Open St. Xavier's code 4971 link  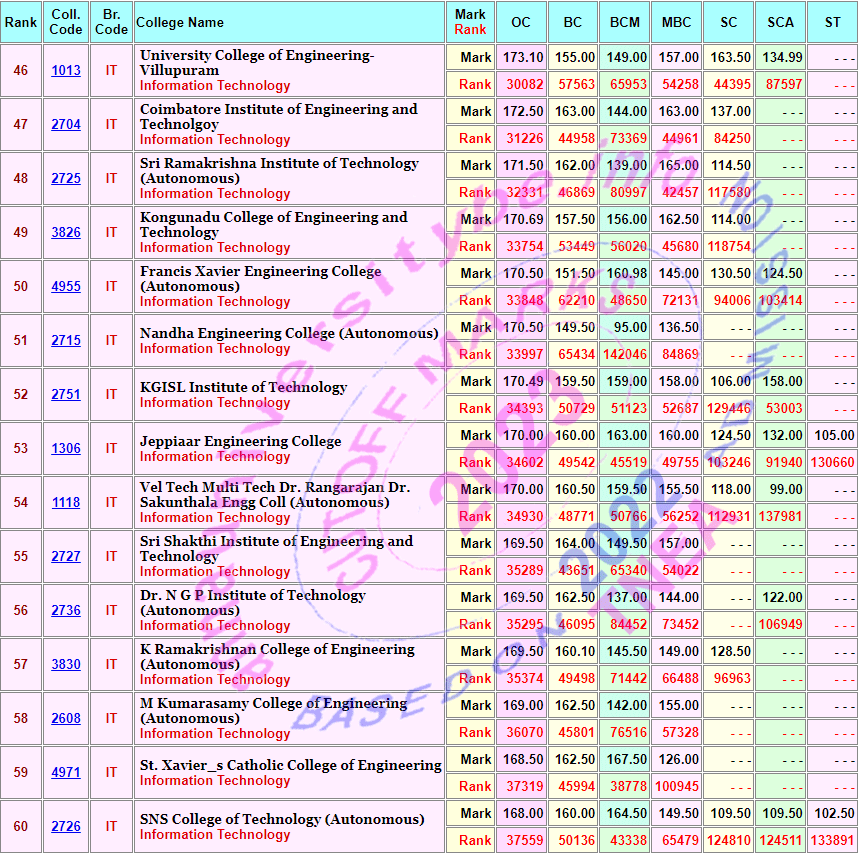(66, 773)
